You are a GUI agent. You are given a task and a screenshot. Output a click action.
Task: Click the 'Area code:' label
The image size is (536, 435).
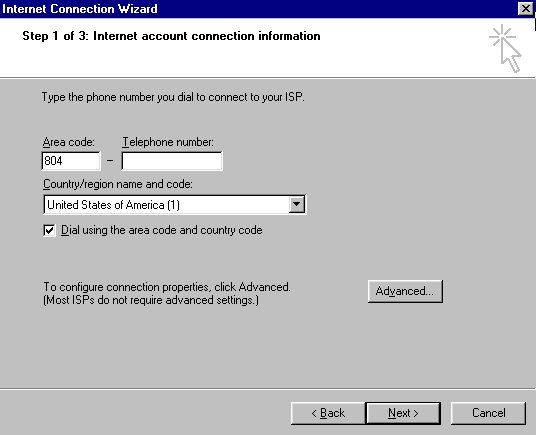click(x=69, y=142)
